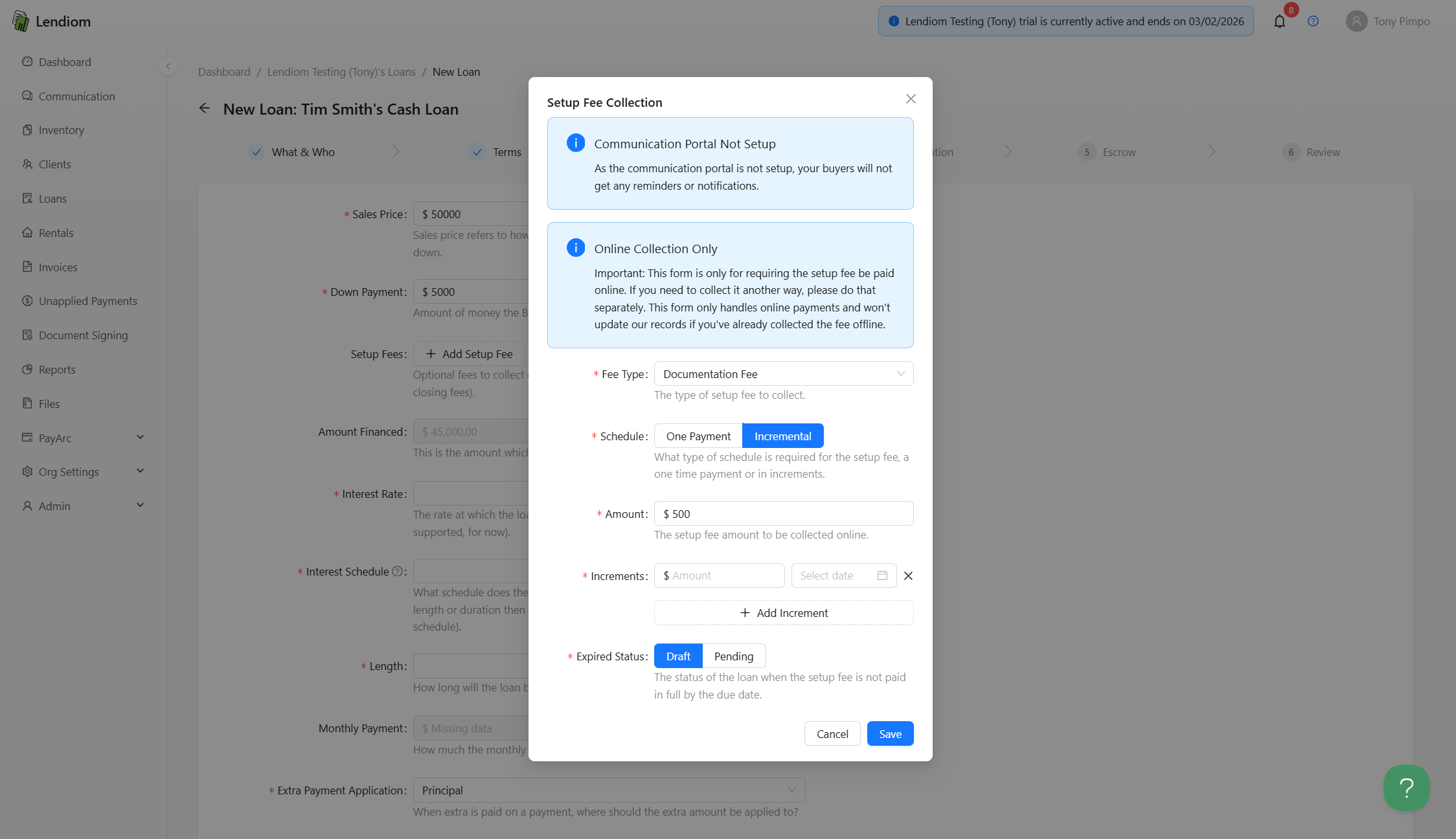Click the Tony Pimpo avatar icon
Viewport: 1456px width, 839px height.
coord(1356,21)
